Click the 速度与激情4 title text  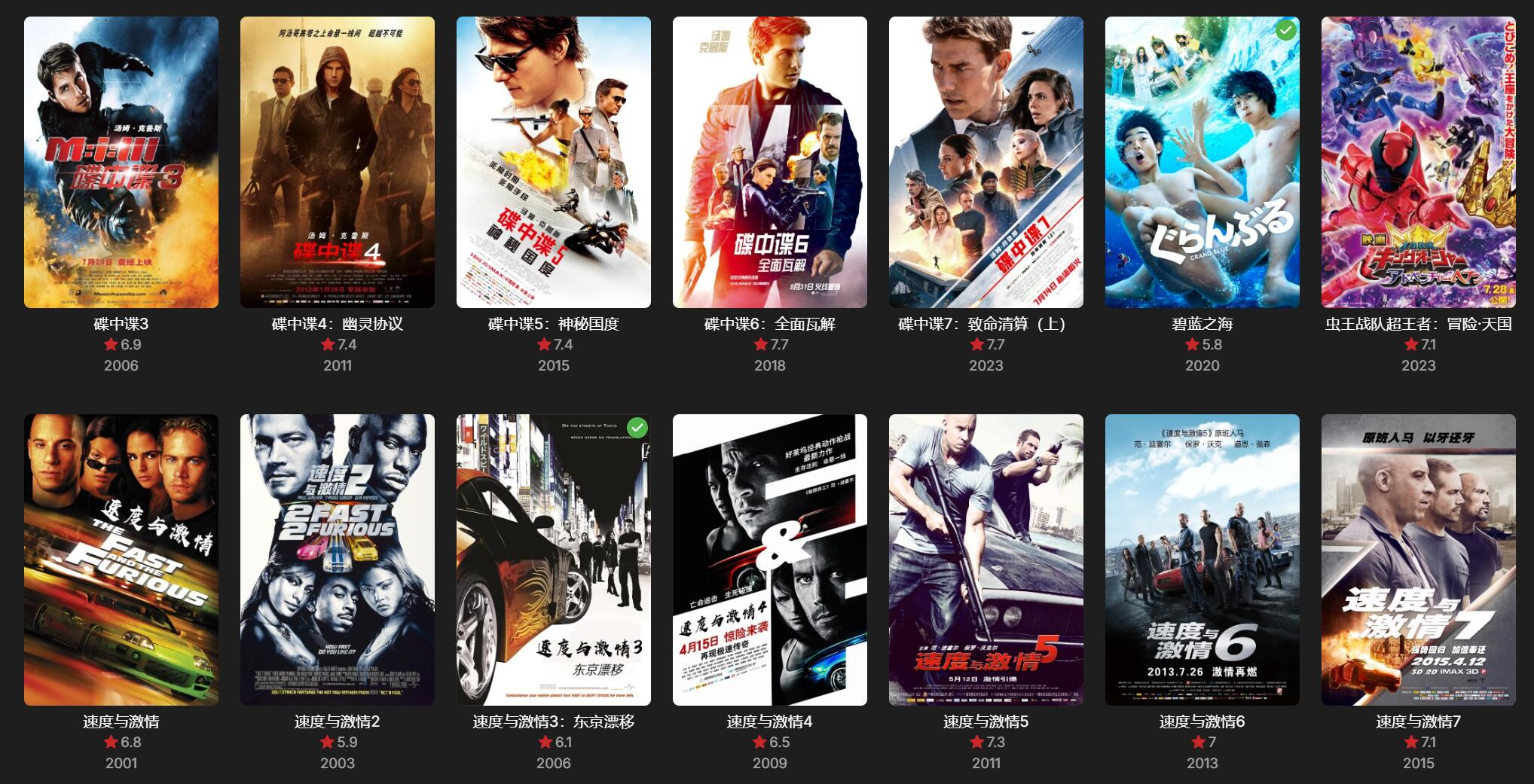click(770, 721)
